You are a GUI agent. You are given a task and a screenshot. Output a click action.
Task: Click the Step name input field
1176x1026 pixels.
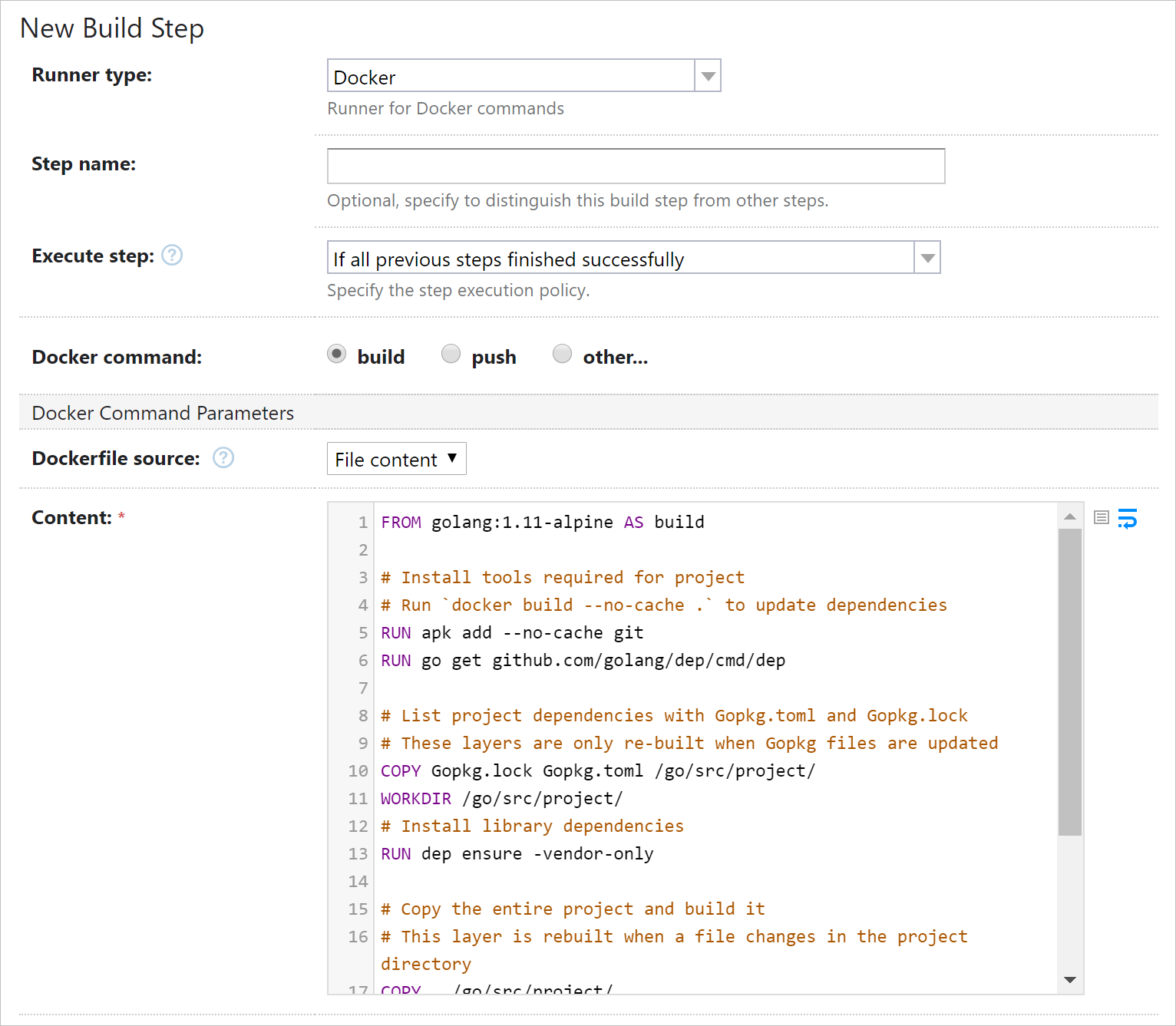click(x=636, y=166)
